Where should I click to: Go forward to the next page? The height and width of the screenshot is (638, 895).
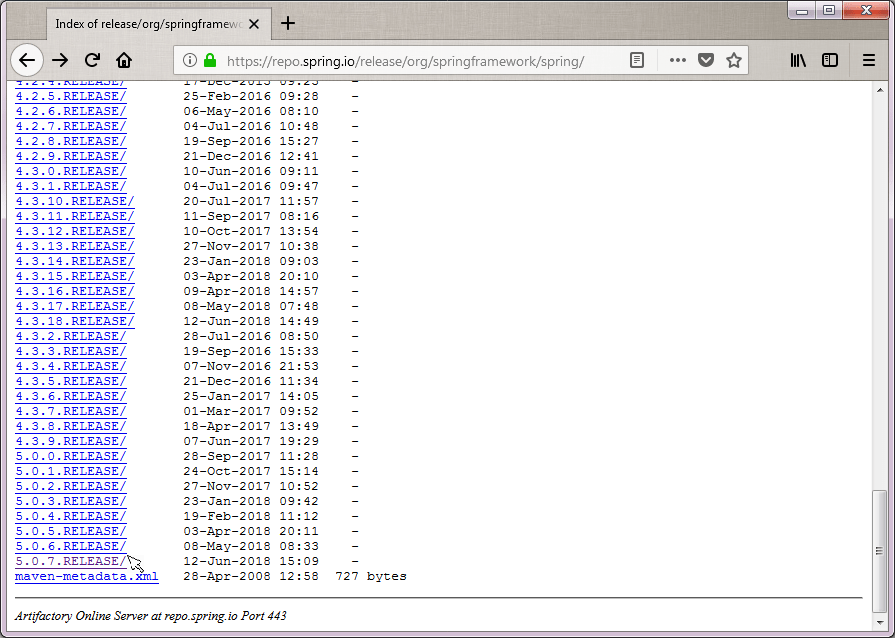coord(60,60)
